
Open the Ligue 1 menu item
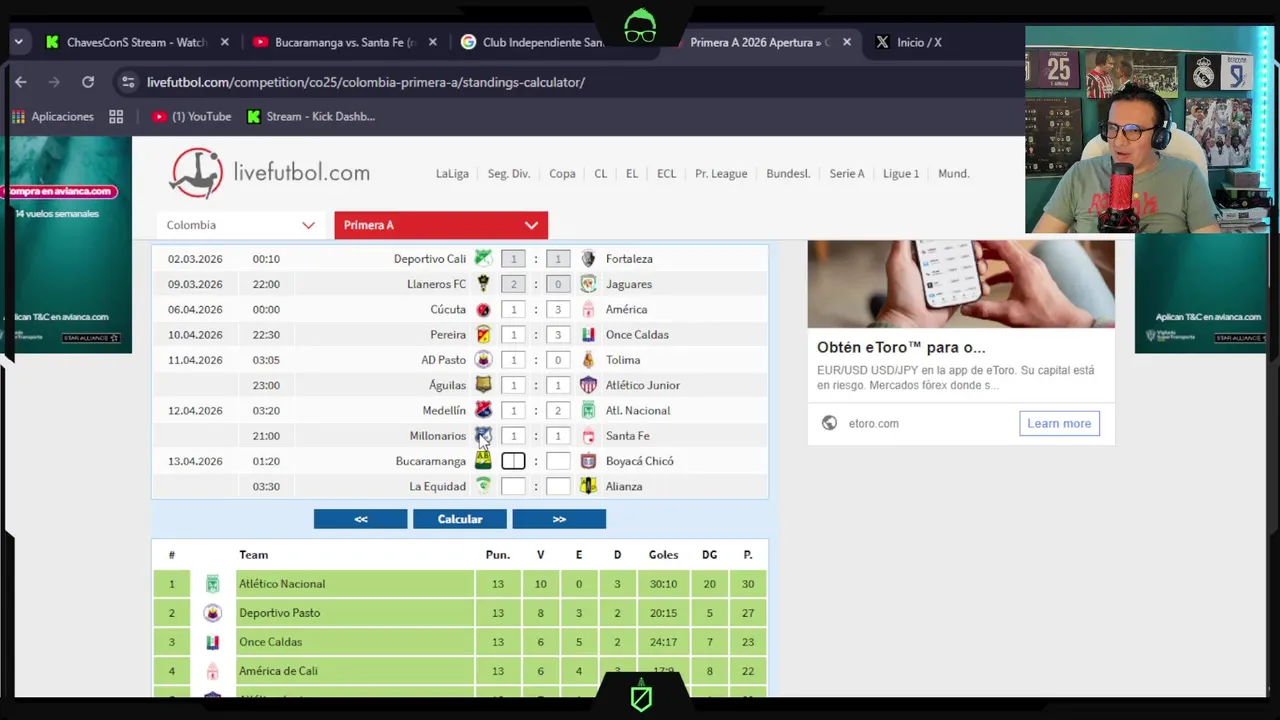pos(901,173)
